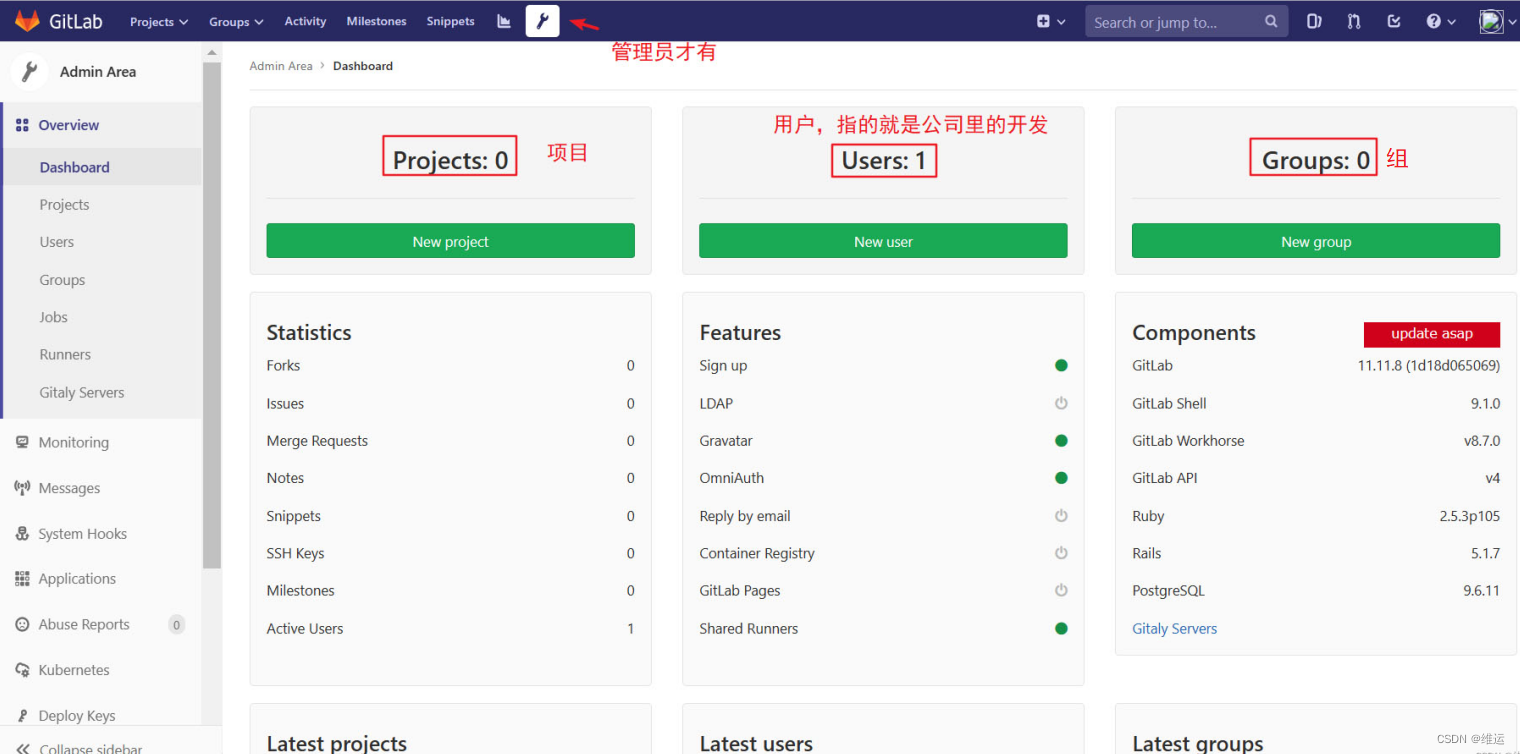Screen dimensions: 1520x754
Task: Click the Kubernetes icon in sidebar
Action: coord(22,670)
